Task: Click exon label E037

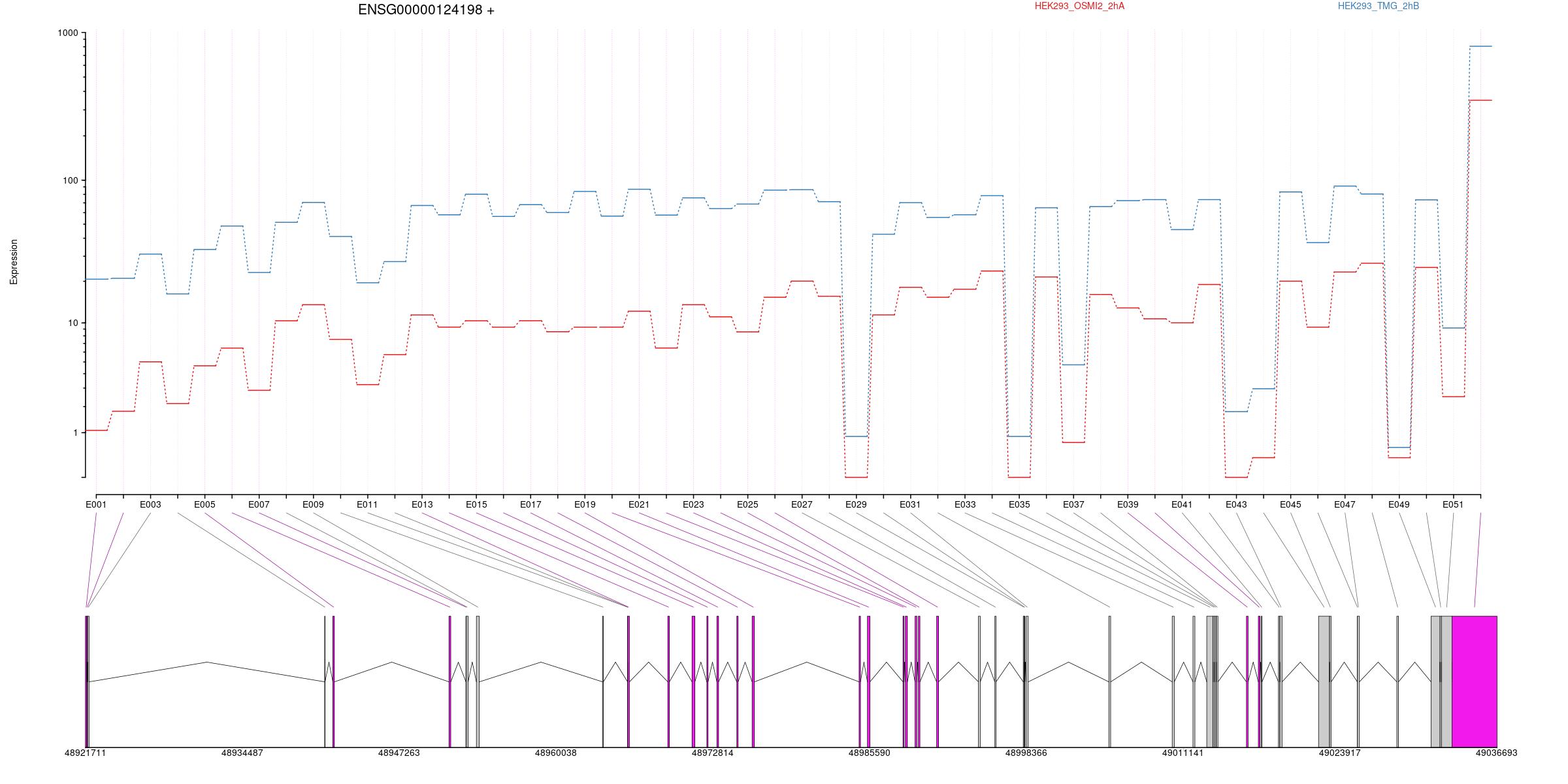Action: click(1073, 504)
